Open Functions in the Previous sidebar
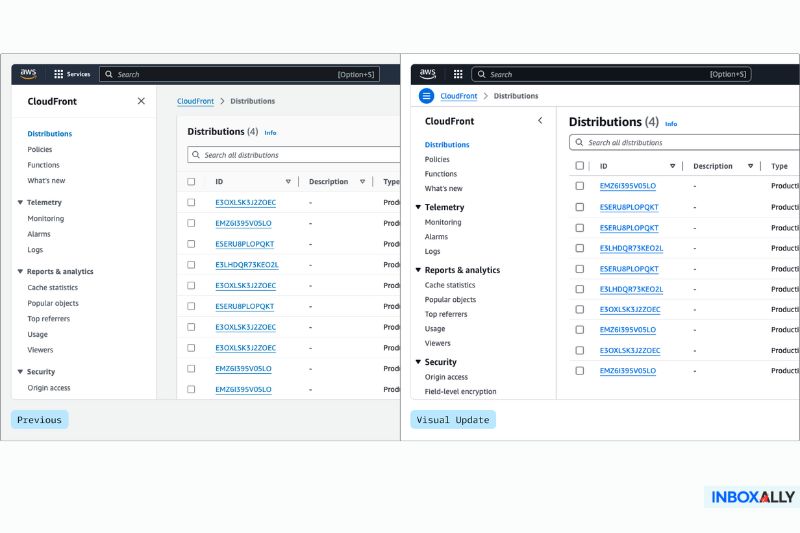 (x=43, y=165)
